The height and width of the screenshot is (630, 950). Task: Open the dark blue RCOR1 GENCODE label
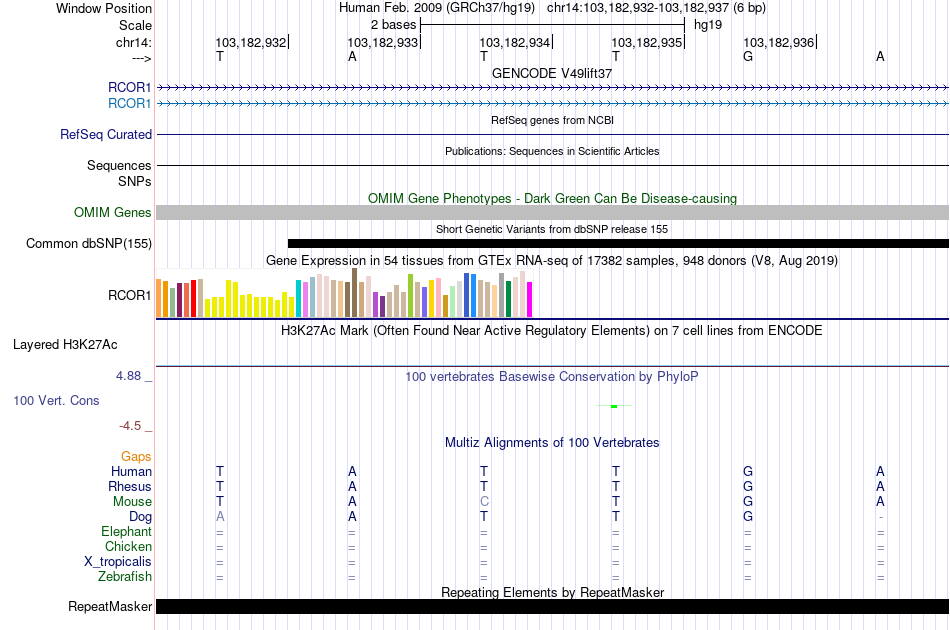coord(129,87)
